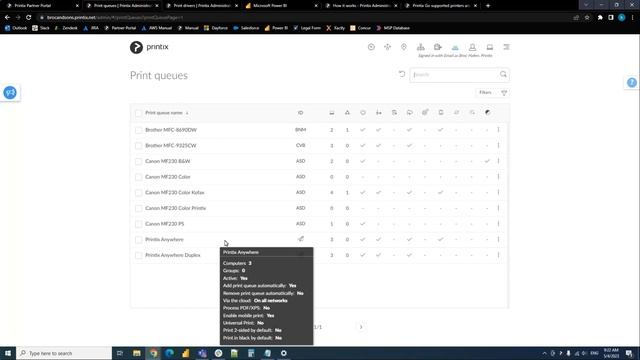
Task: Open the Users person icon
Action: point(472,47)
